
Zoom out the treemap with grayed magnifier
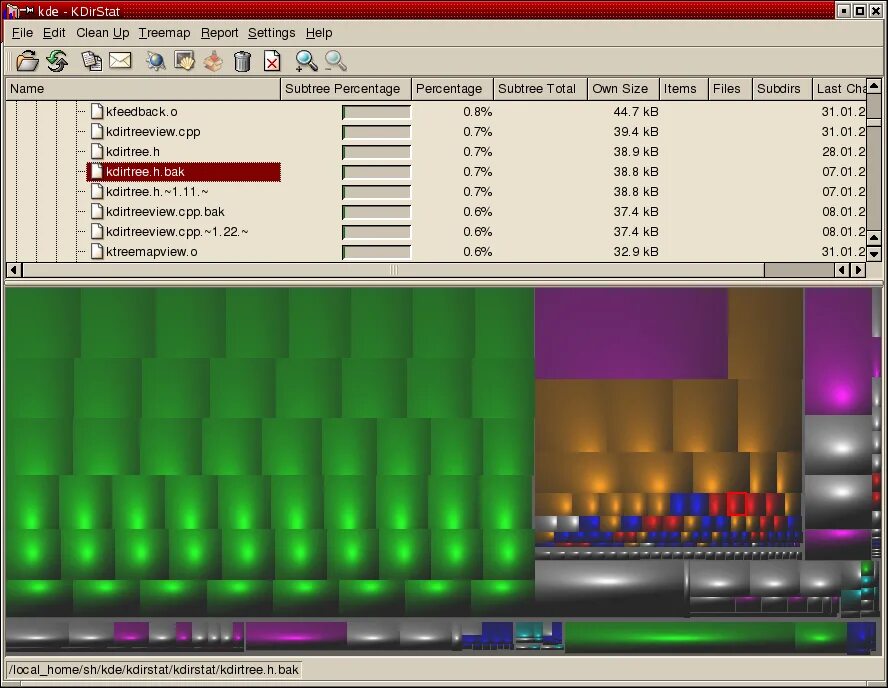tap(335, 61)
